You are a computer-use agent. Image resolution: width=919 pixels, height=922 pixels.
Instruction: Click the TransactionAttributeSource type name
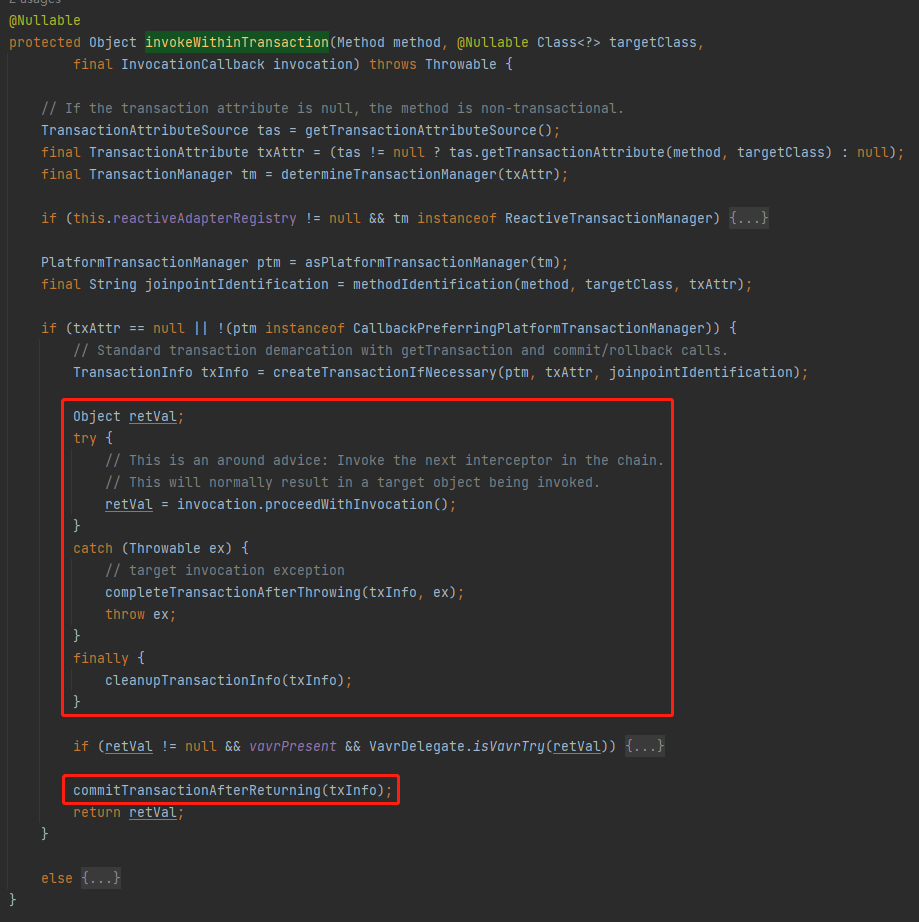coord(145,131)
